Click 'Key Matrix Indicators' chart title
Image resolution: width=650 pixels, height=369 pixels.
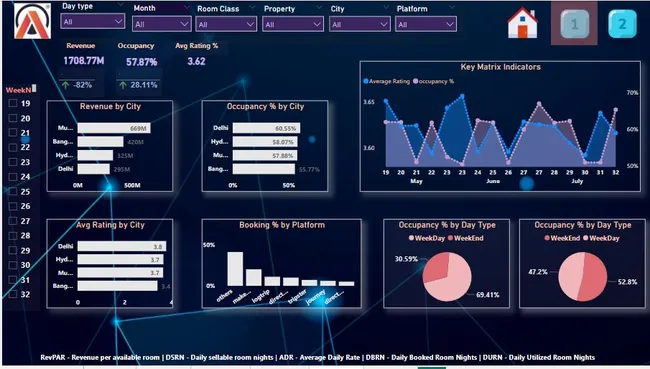coord(500,67)
